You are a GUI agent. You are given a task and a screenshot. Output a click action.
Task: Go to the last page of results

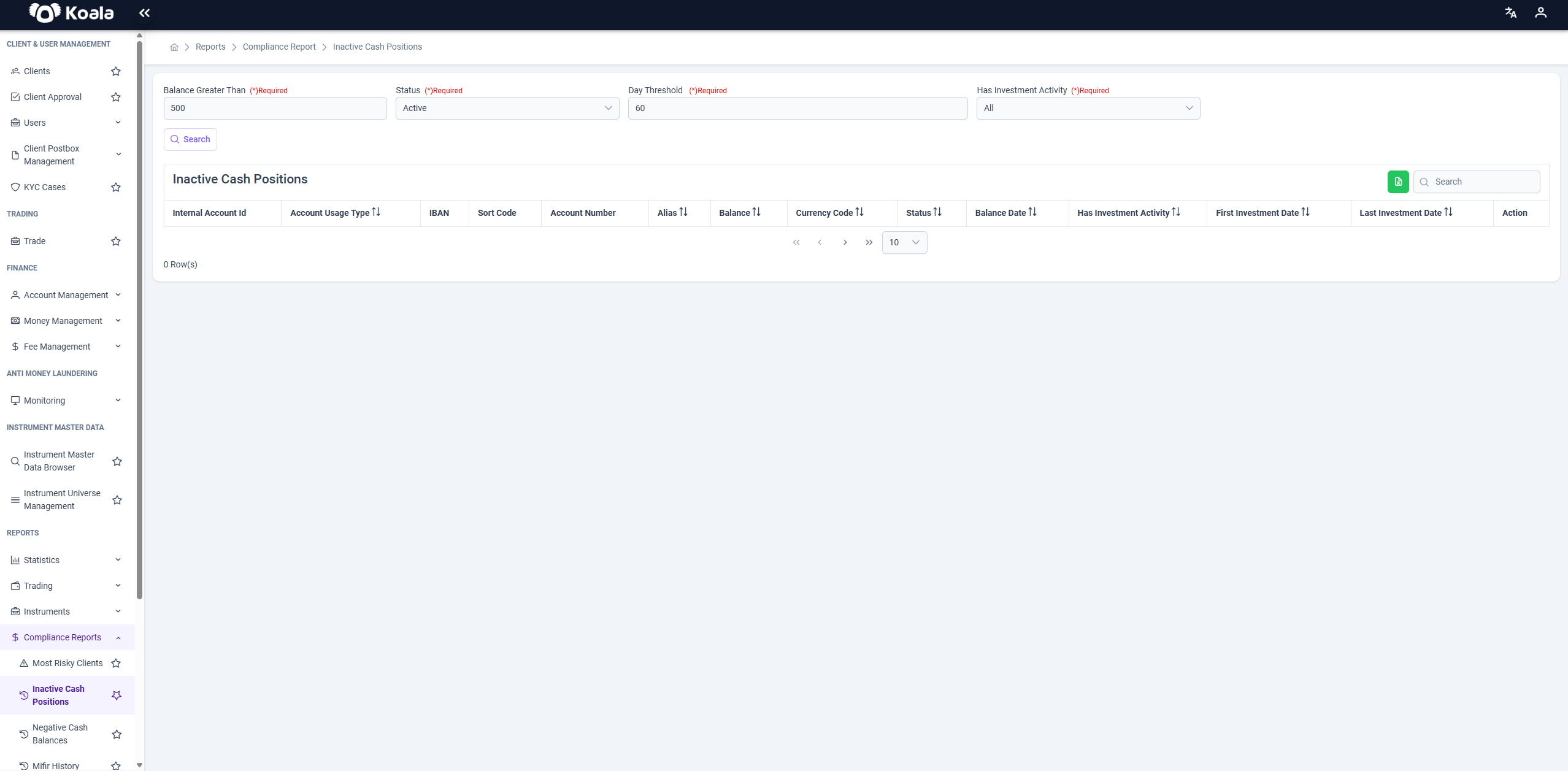pyautogui.click(x=869, y=242)
